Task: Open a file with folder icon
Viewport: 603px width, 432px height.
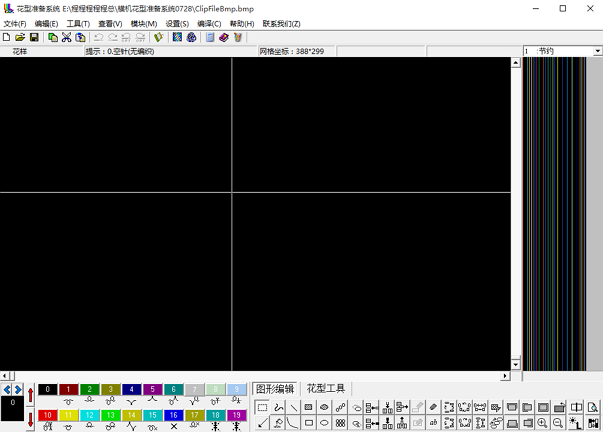Action: click(x=20, y=37)
